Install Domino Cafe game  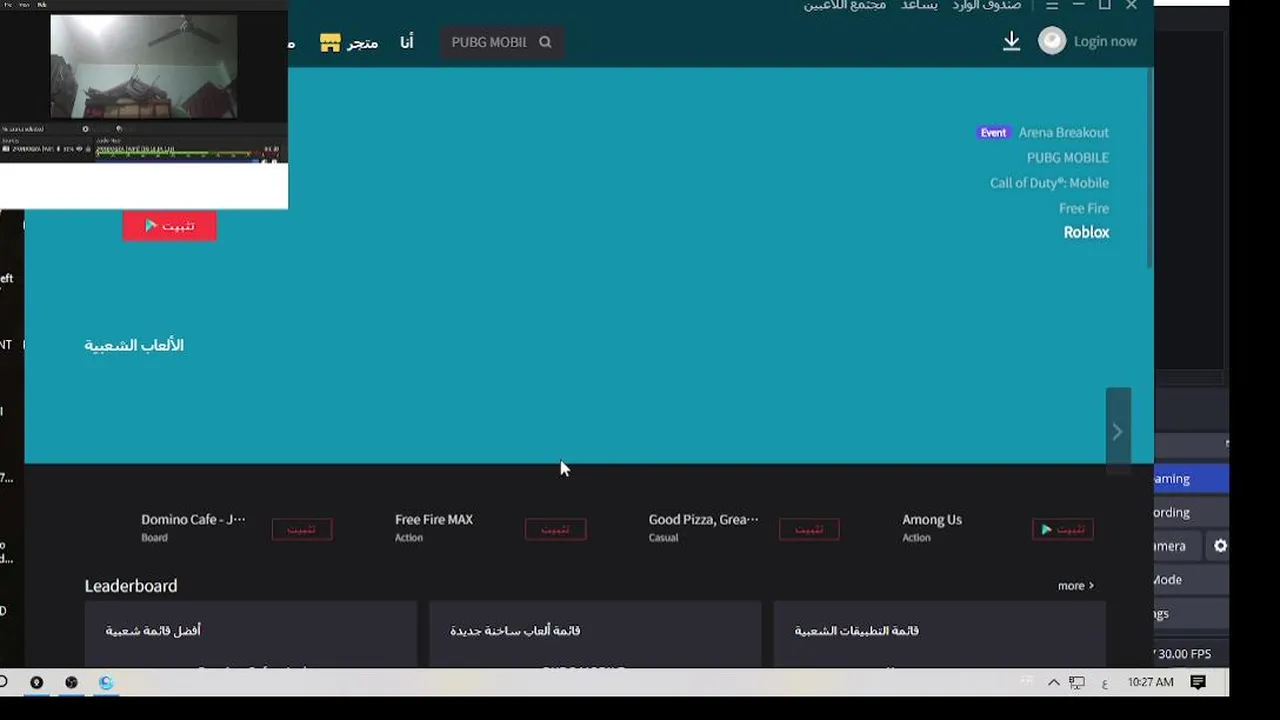click(302, 529)
